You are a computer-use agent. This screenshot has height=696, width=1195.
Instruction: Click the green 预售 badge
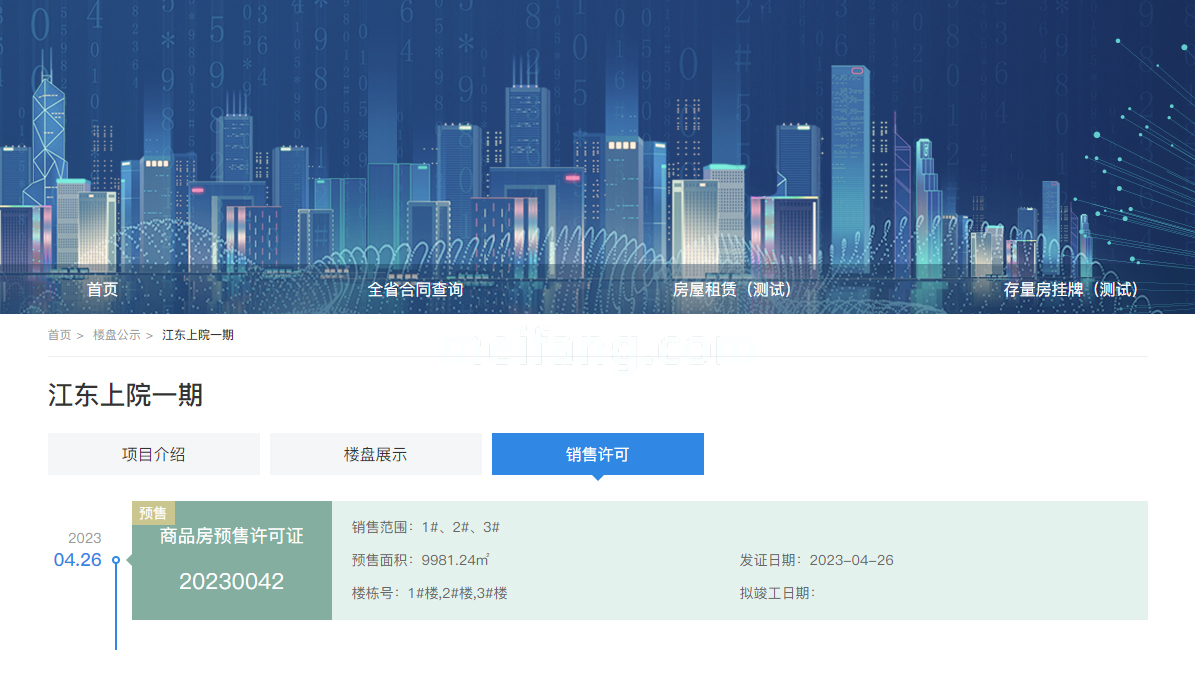152,512
